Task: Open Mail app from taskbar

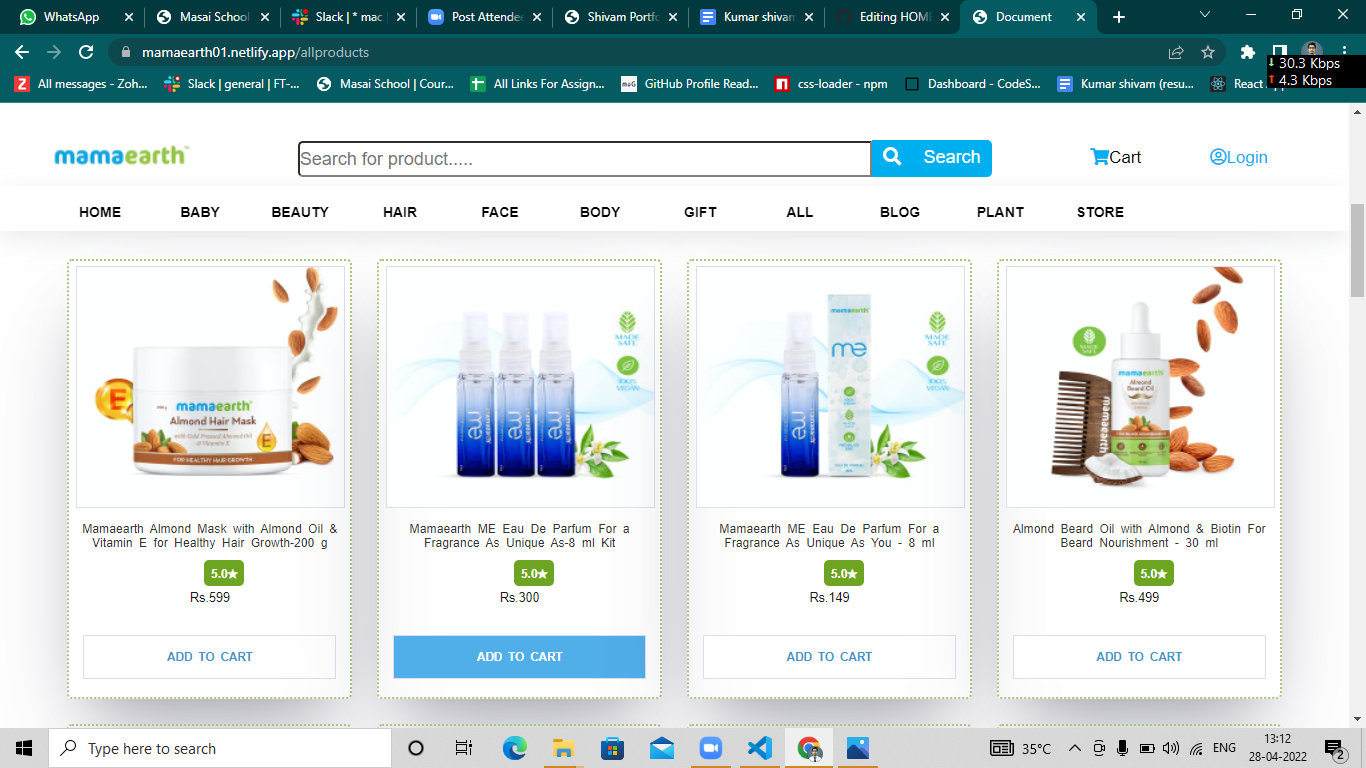Action: 661,748
